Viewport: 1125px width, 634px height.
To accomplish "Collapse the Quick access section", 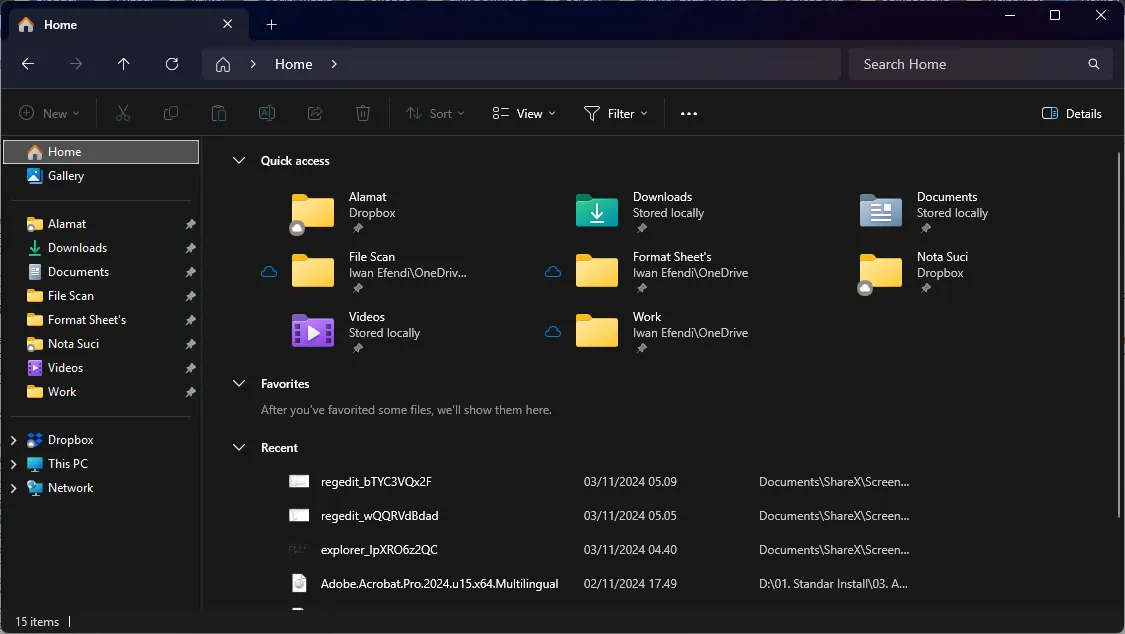I will (x=238, y=160).
